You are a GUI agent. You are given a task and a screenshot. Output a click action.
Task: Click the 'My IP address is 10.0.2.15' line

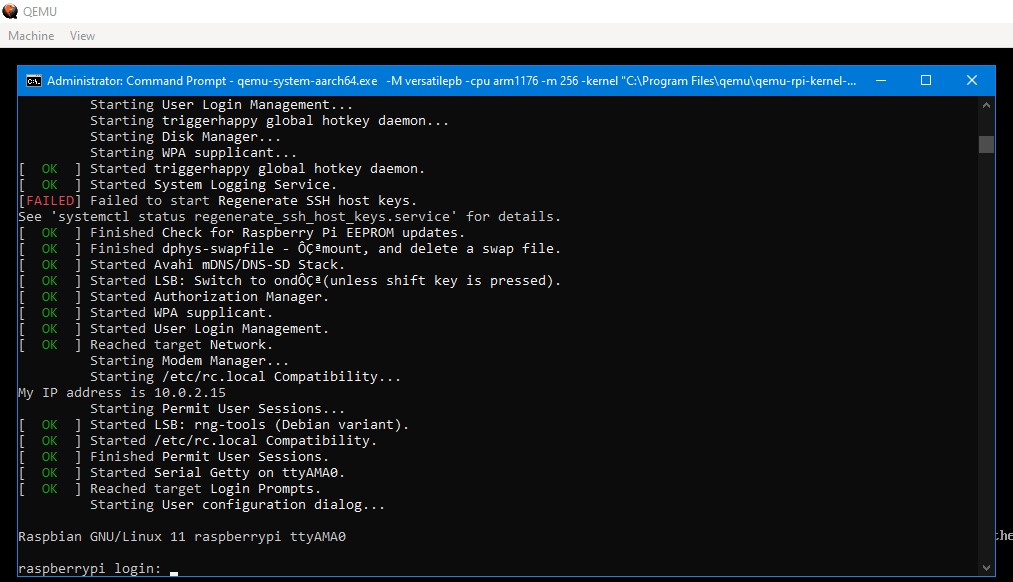[x=122, y=393]
